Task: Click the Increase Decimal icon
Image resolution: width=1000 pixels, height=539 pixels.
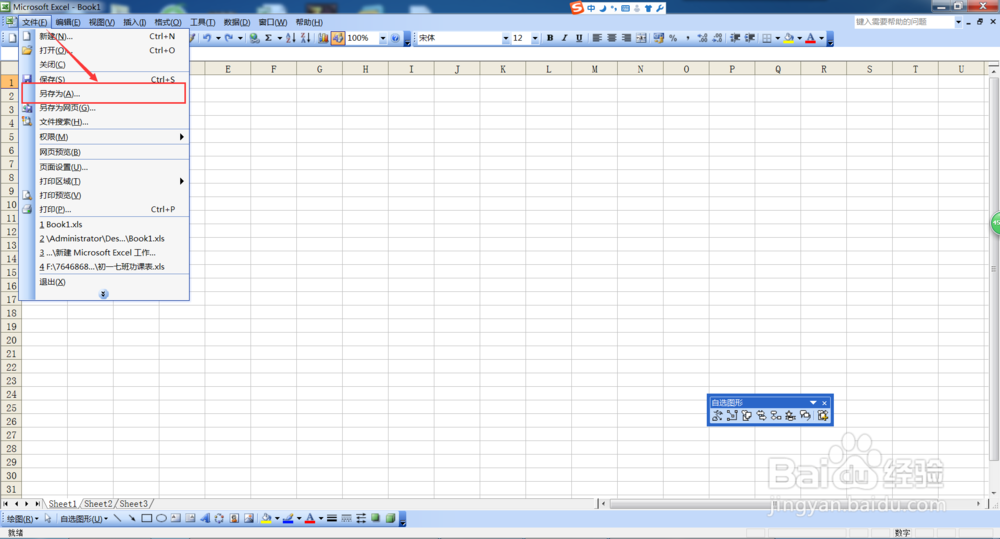Action: pyautogui.click(x=703, y=38)
